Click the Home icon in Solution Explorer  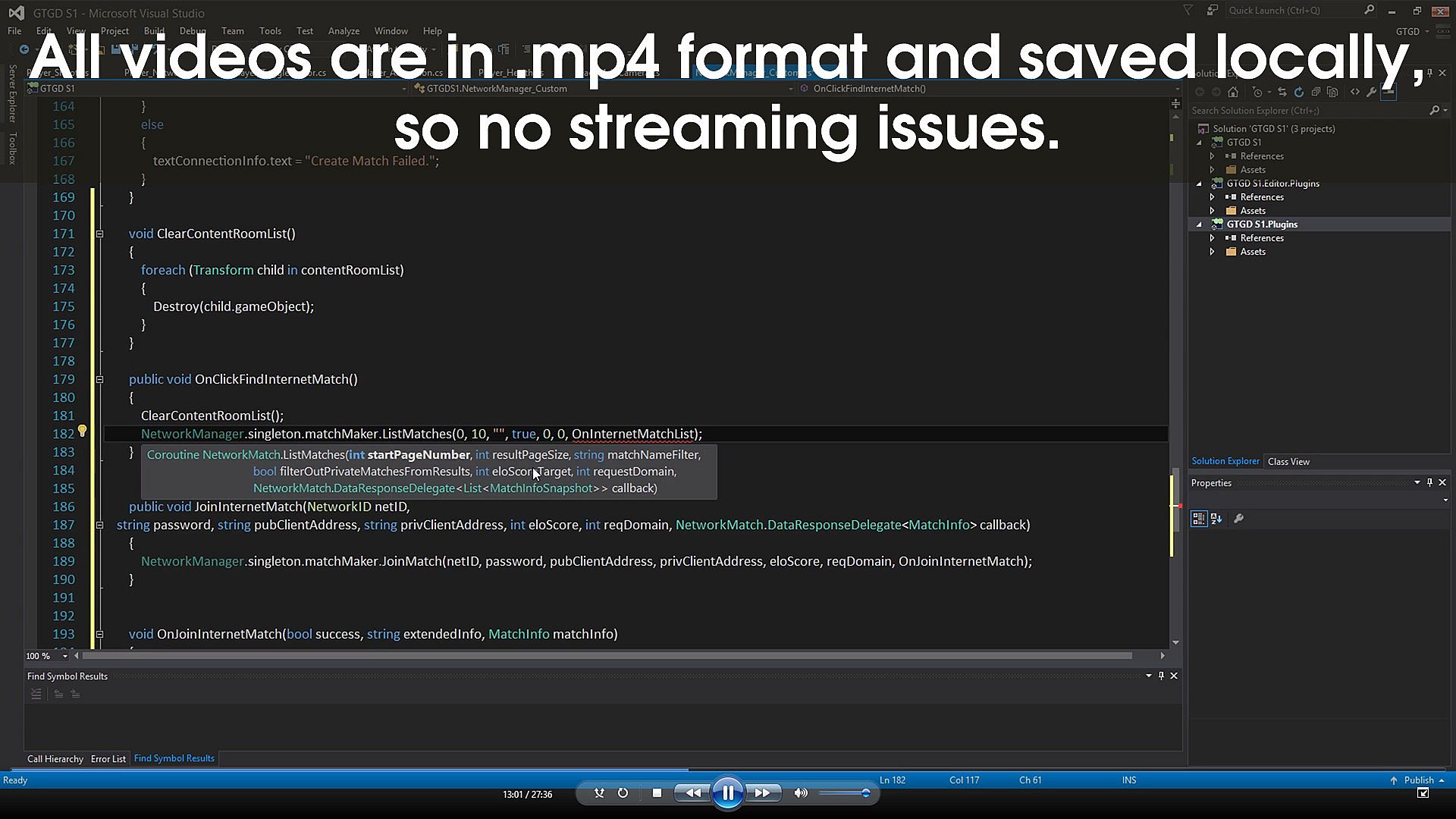(x=1233, y=93)
